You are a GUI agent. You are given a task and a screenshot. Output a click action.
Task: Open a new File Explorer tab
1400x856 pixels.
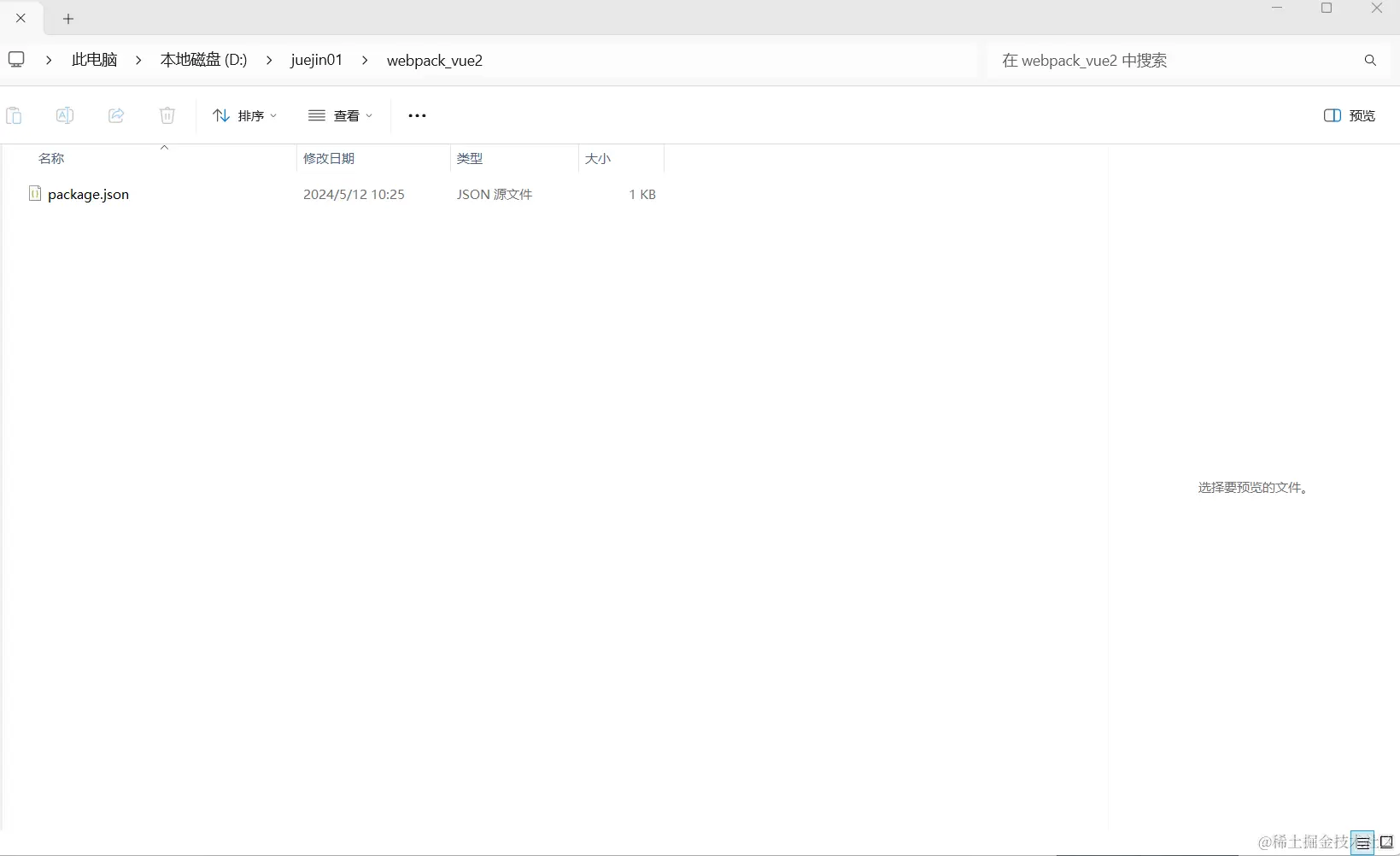coord(68,18)
